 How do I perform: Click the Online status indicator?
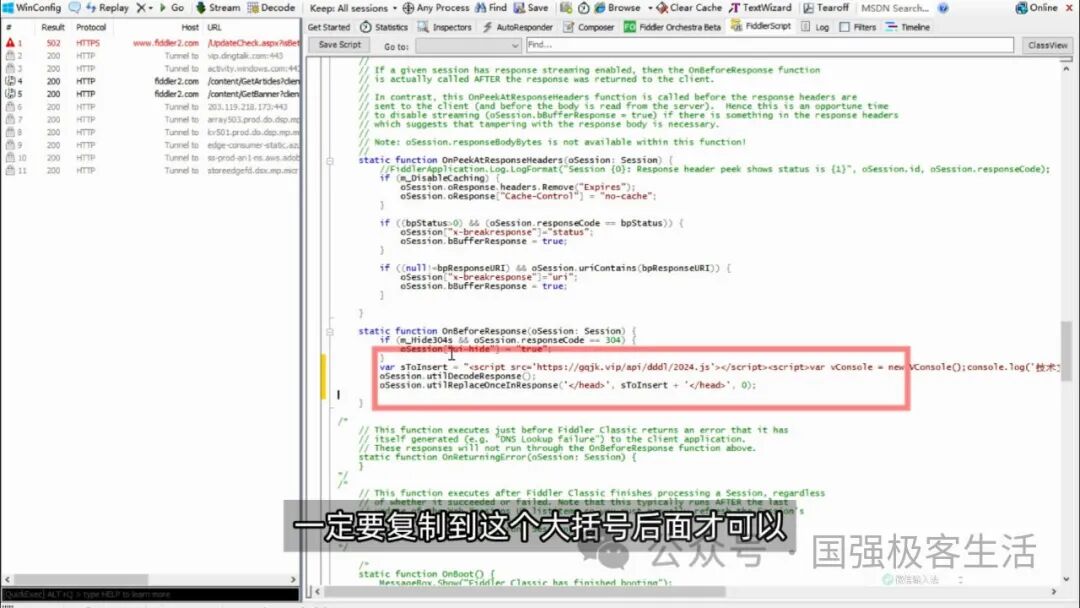(x=1037, y=8)
